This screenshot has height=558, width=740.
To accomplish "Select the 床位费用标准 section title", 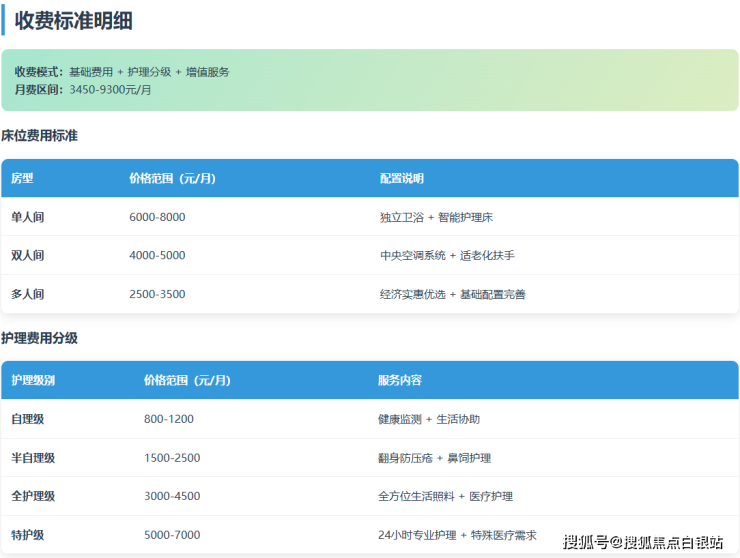I will tap(40, 135).
